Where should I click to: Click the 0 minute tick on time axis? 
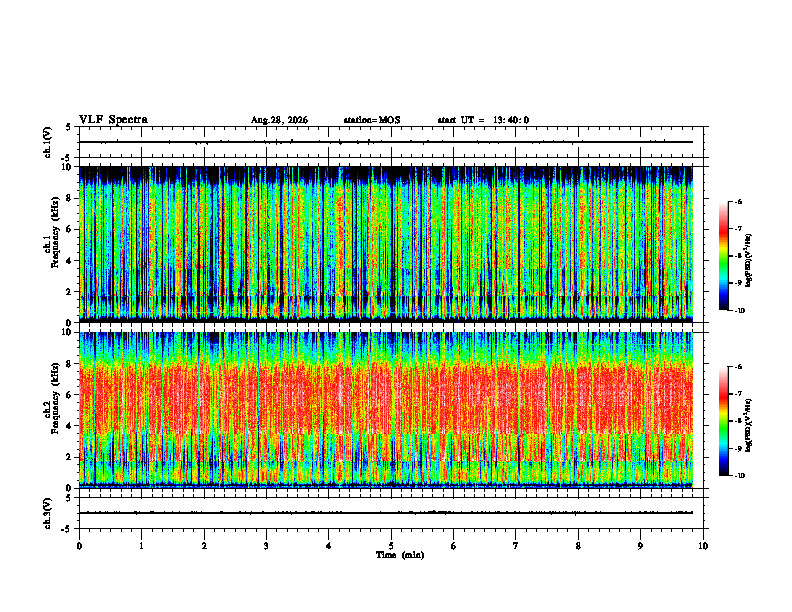coord(79,546)
